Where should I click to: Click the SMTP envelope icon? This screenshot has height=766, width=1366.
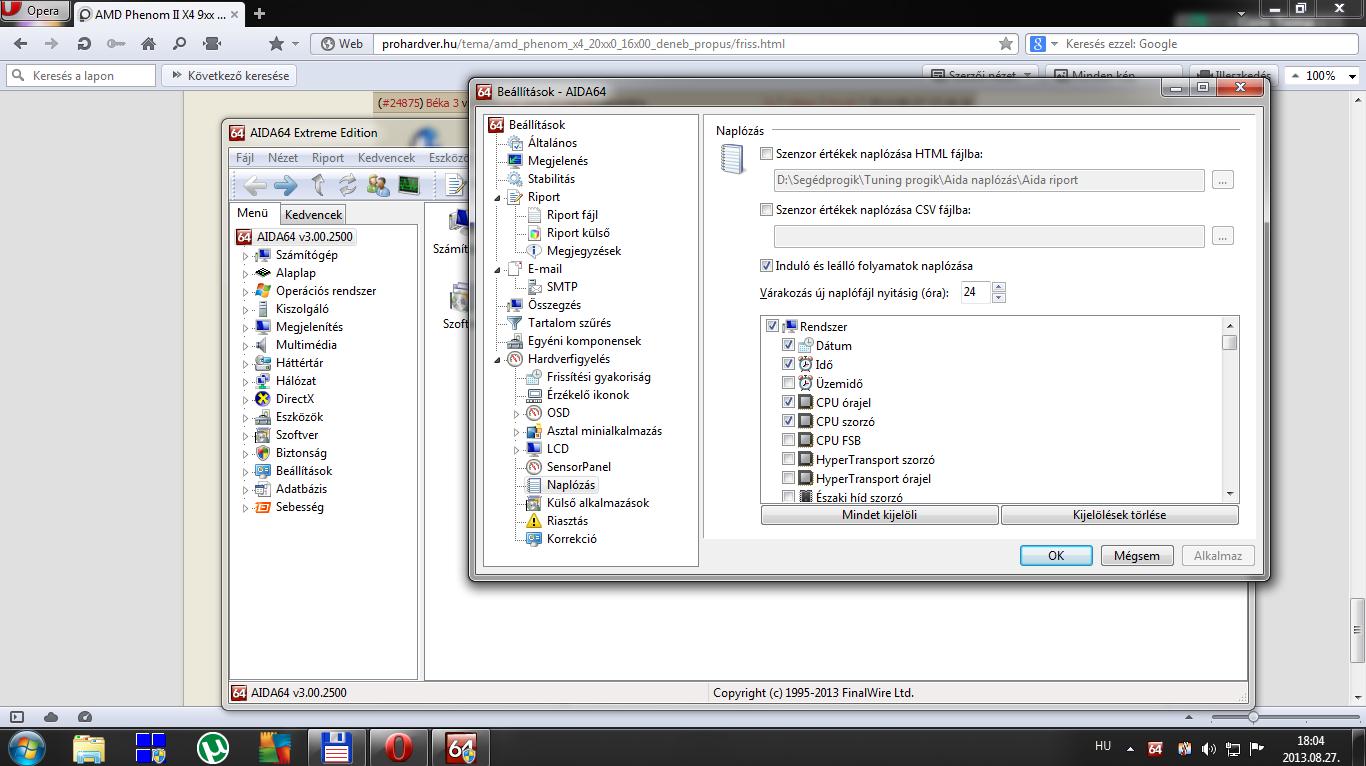(534, 287)
